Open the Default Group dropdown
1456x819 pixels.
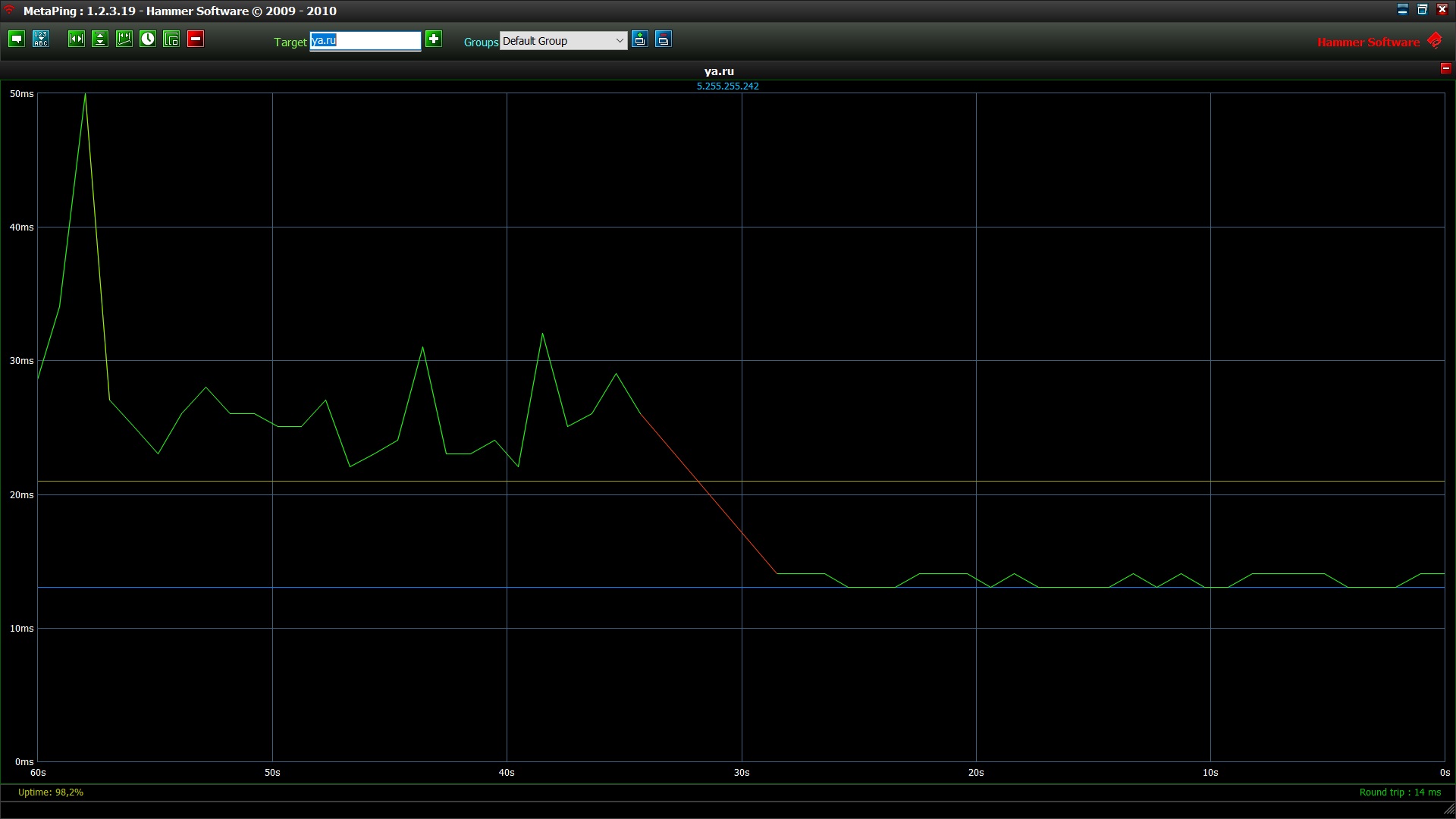point(563,41)
